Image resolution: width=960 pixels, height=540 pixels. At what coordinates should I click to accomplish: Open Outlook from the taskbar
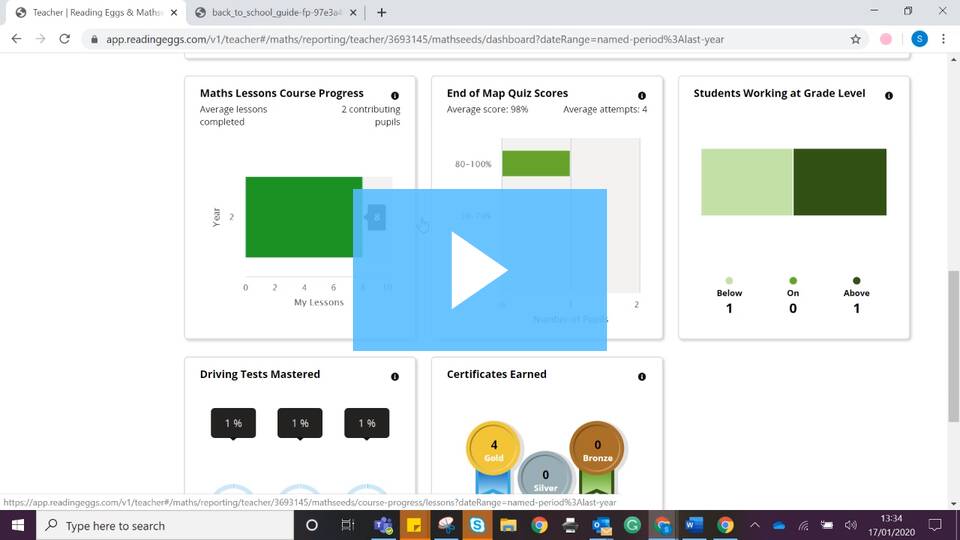(601, 525)
